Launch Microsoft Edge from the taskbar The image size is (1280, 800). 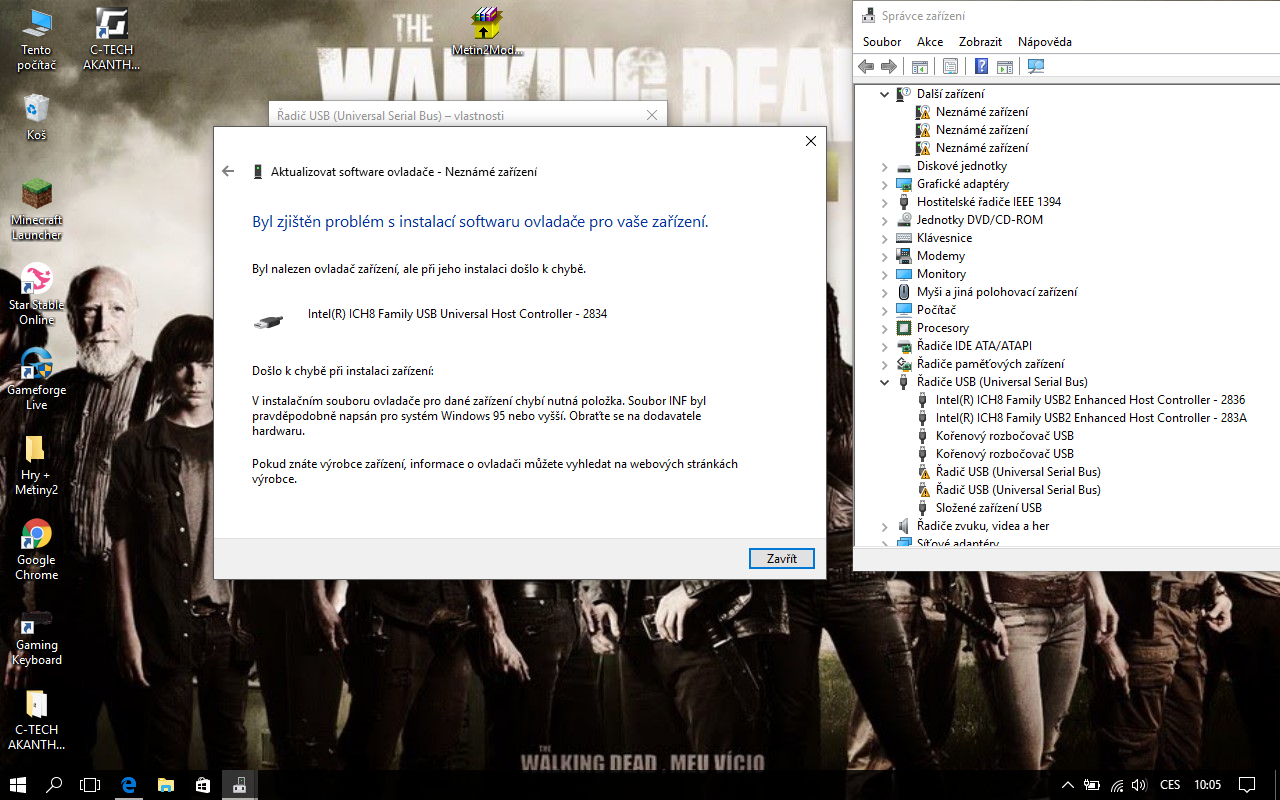click(128, 785)
